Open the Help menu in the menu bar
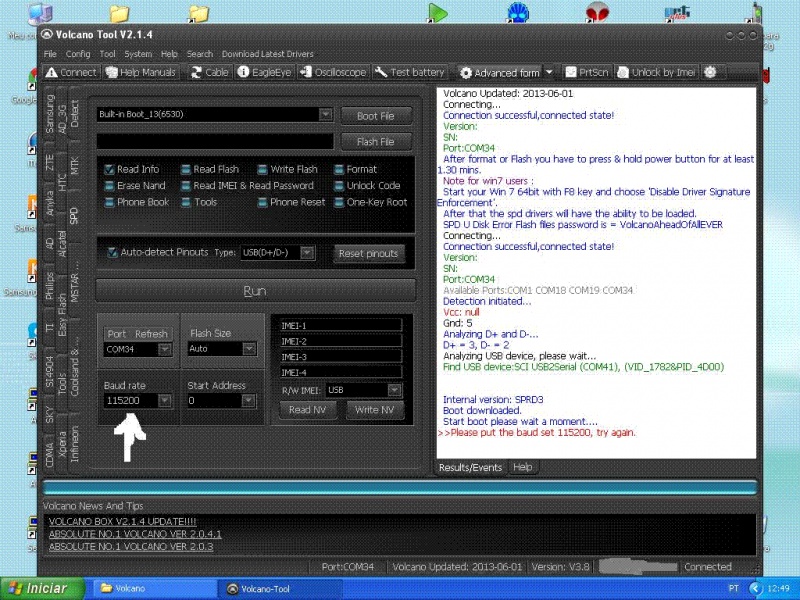The height and width of the screenshot is (600, 800). click(x=169, y=54)
